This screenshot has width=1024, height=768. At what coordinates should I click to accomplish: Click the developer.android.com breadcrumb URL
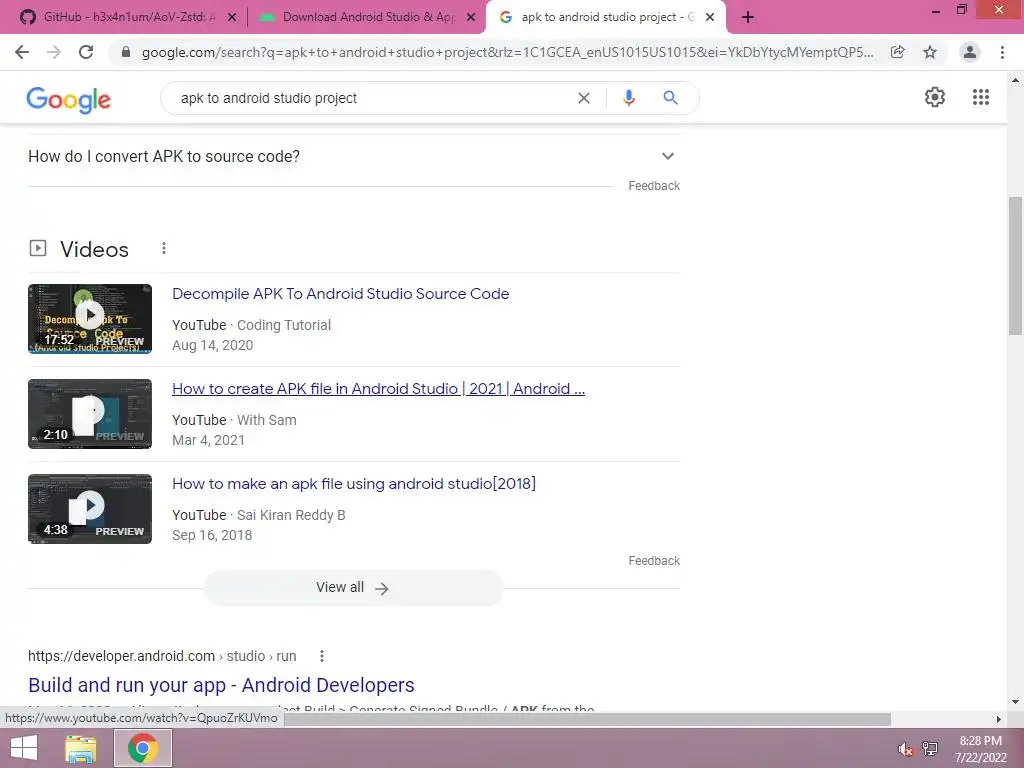162,656
